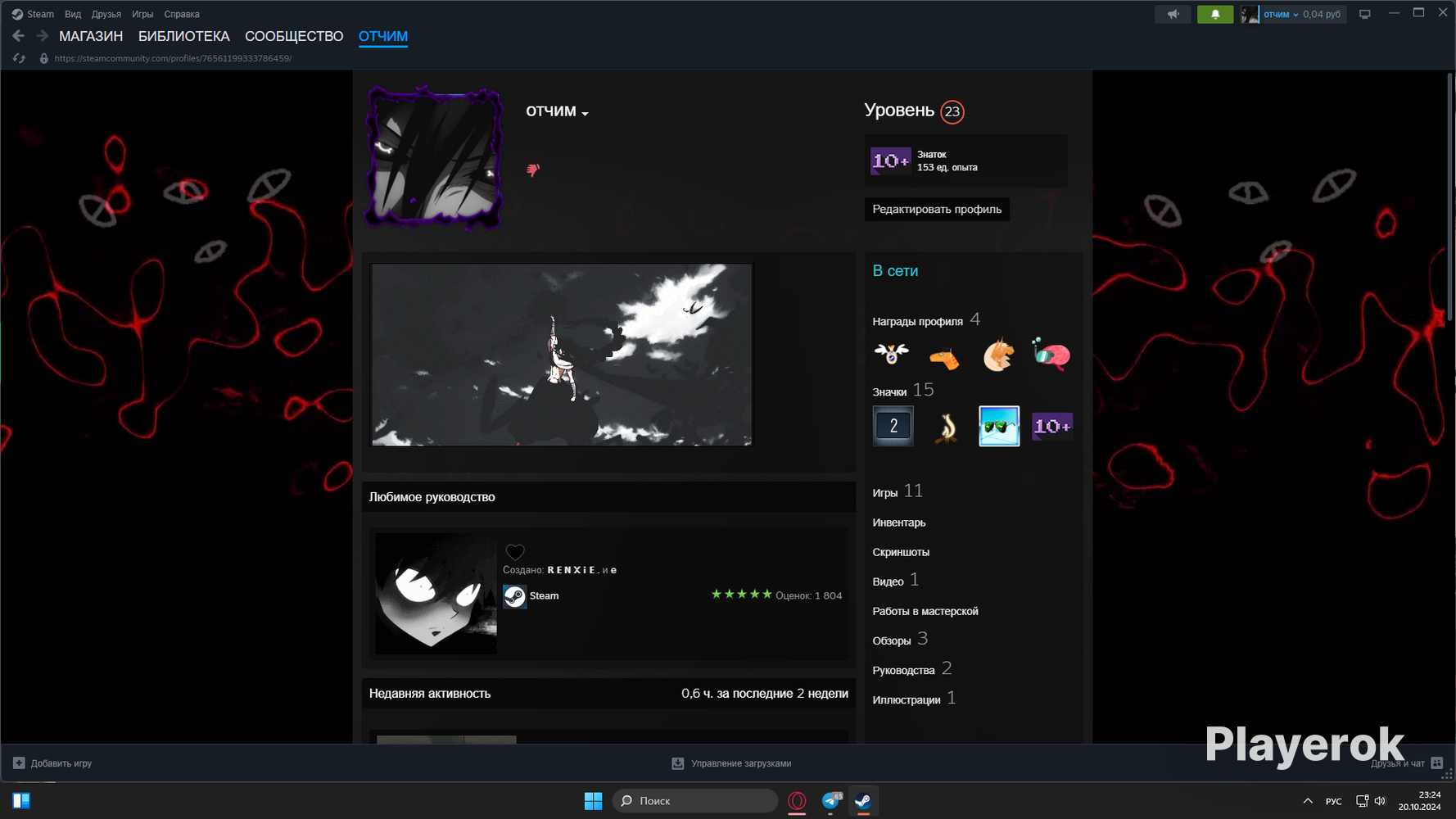Viewport: 1456px width, 819px height.
Task: Click the Steam icon in the taskbar
Action: point(863,801)
